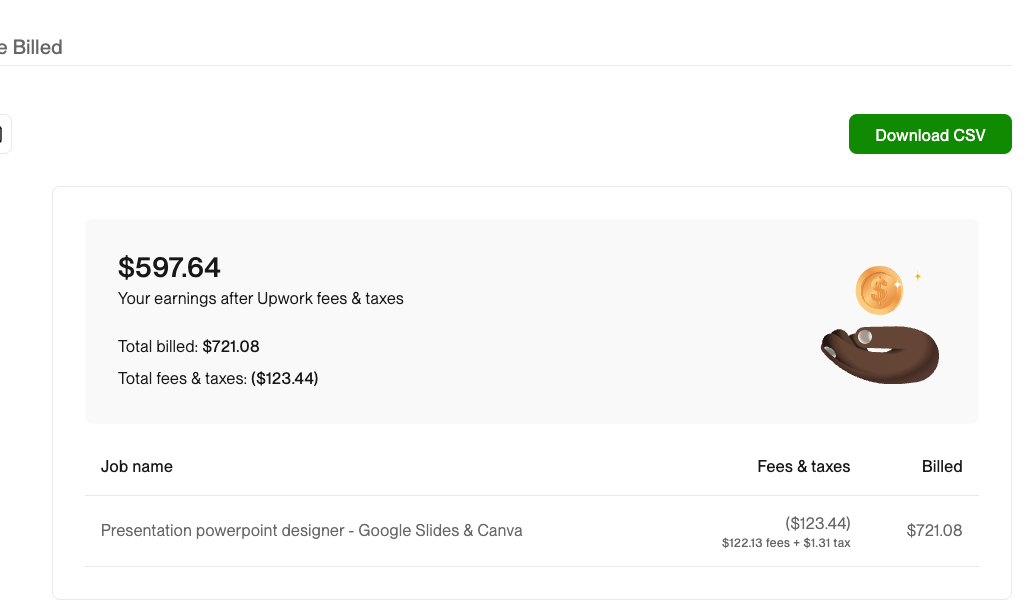Click the 'Your earnings after Upwork fees' text

(261, 298)
